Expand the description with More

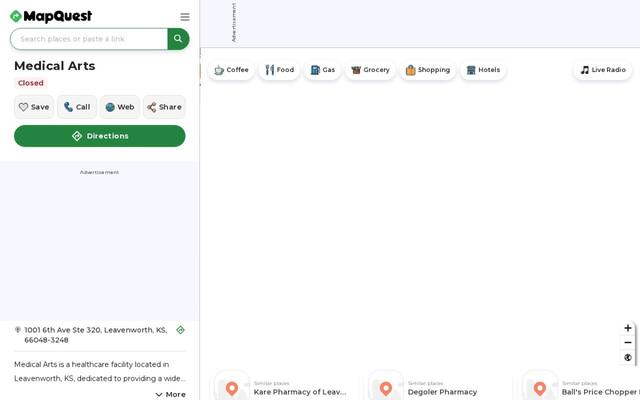[x=171, y=394]
